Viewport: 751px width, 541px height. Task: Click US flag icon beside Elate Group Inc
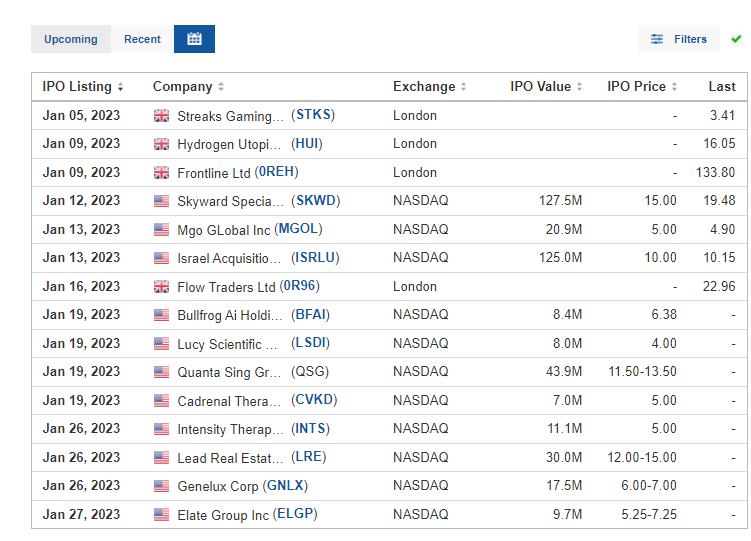(161, 515)
